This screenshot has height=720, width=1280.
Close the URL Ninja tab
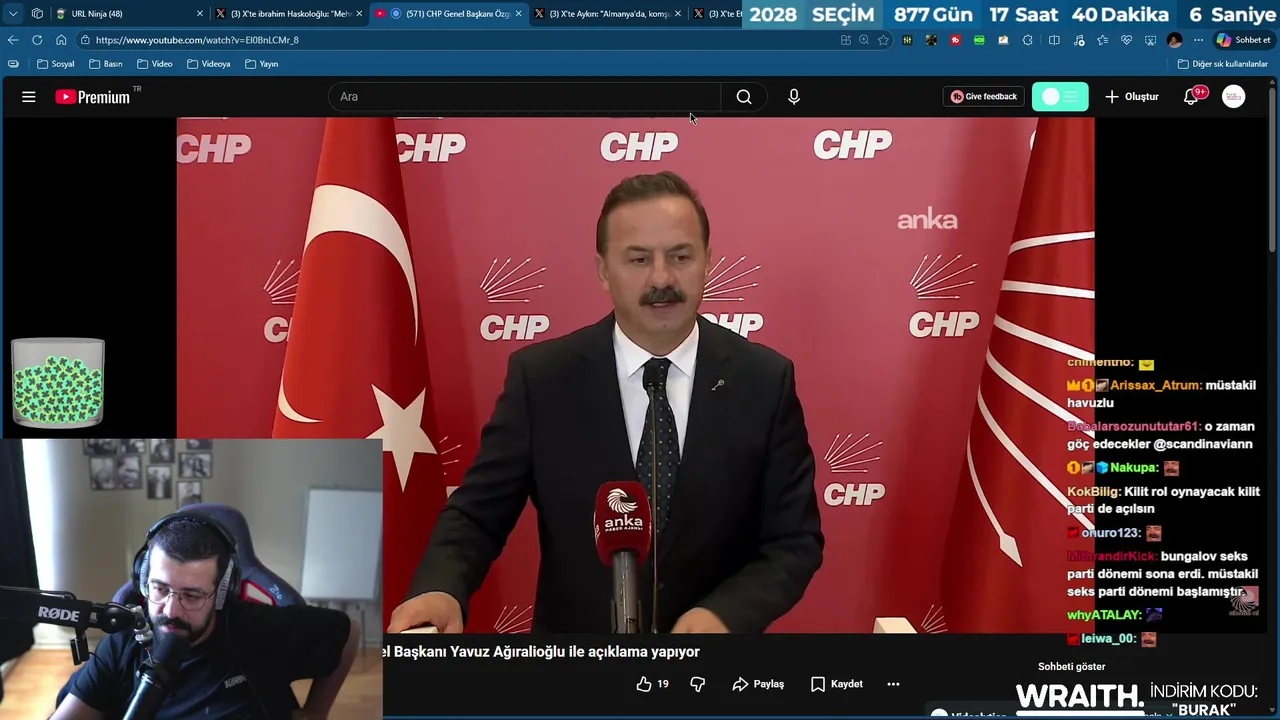click(x=200, y=14)
